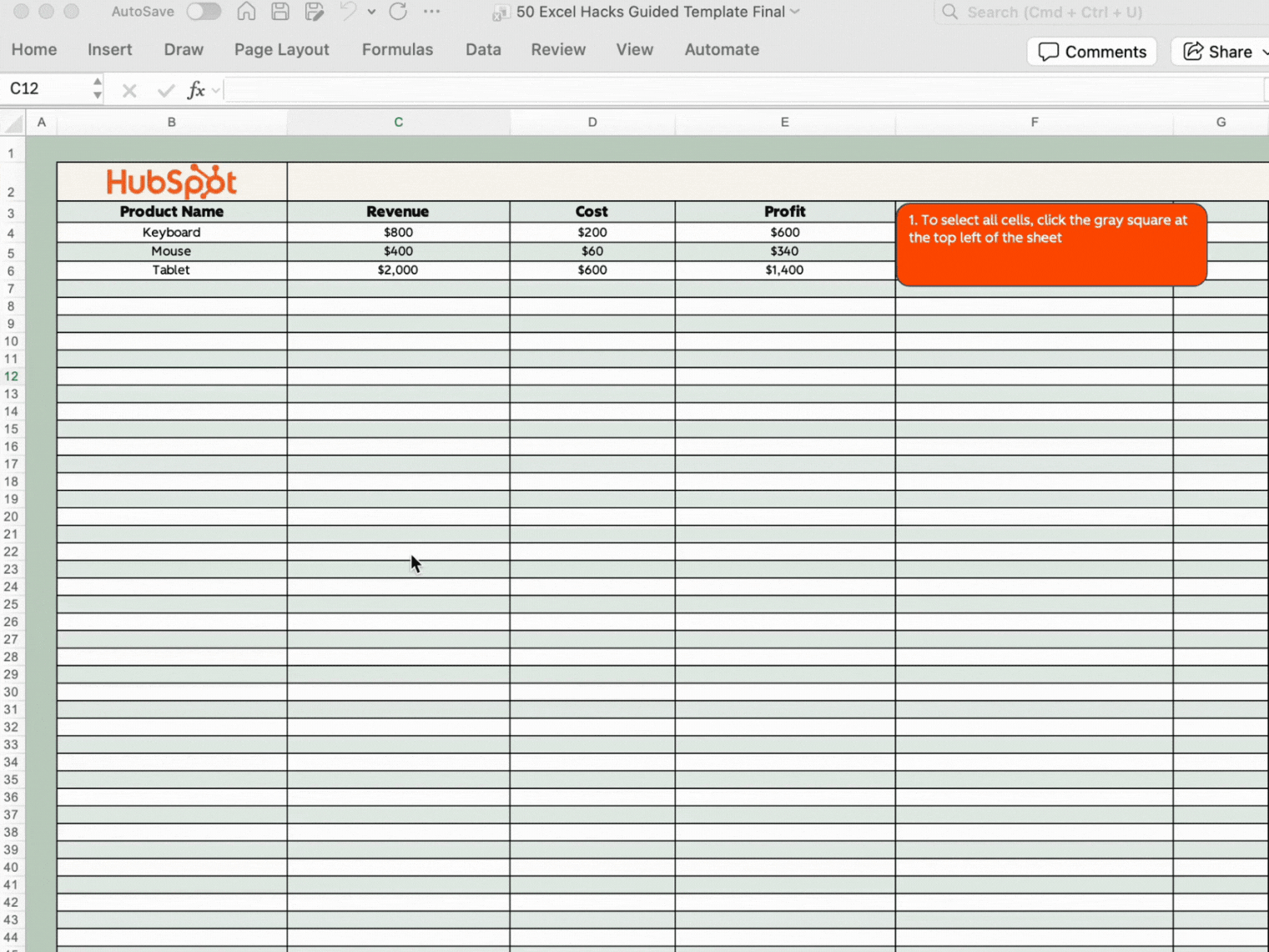Expand the Name Box stepper arrows
The width and height of the screenshot is (1269, 952).
coord(98,88)
